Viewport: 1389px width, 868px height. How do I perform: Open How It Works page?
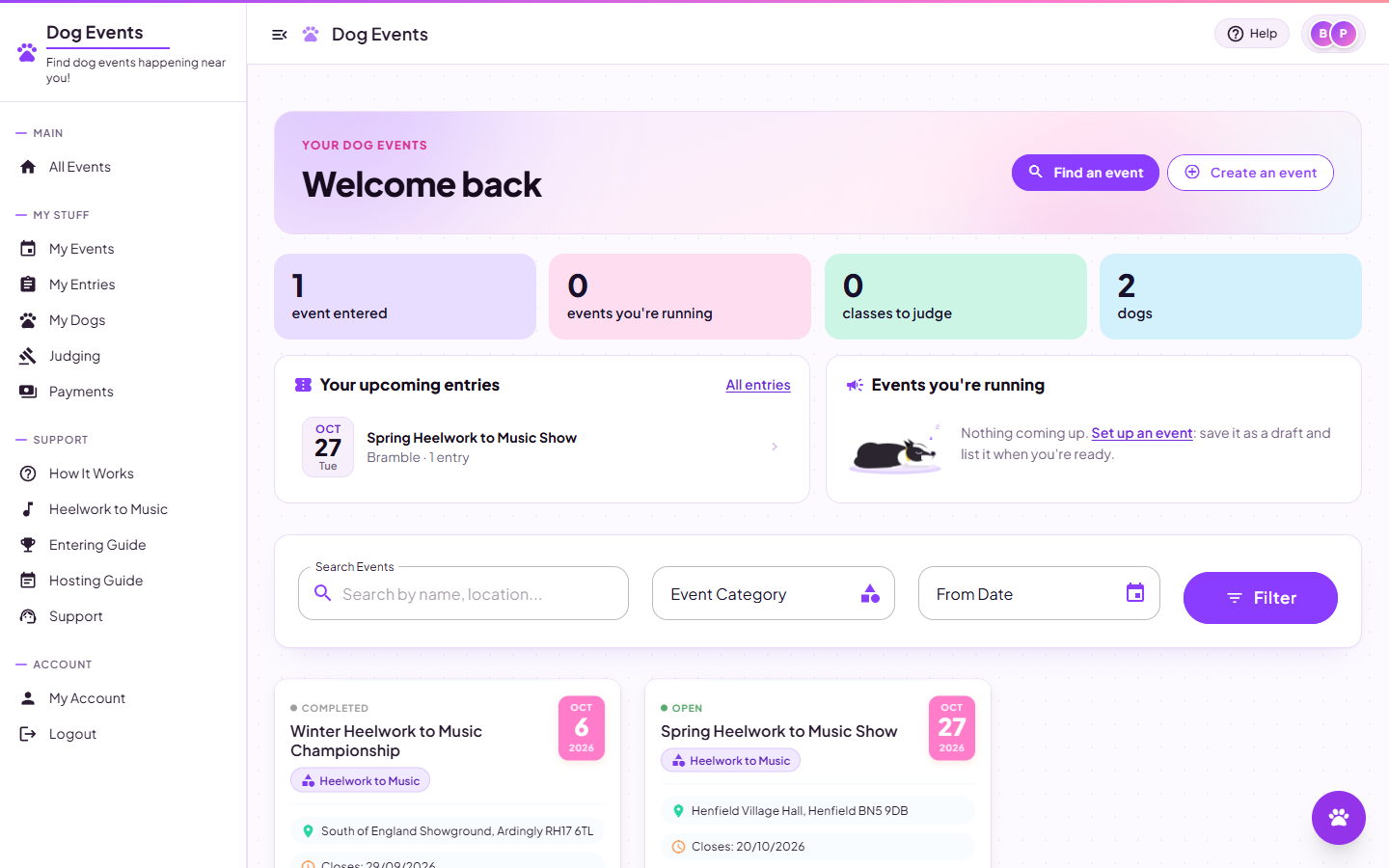click(91, 474)
